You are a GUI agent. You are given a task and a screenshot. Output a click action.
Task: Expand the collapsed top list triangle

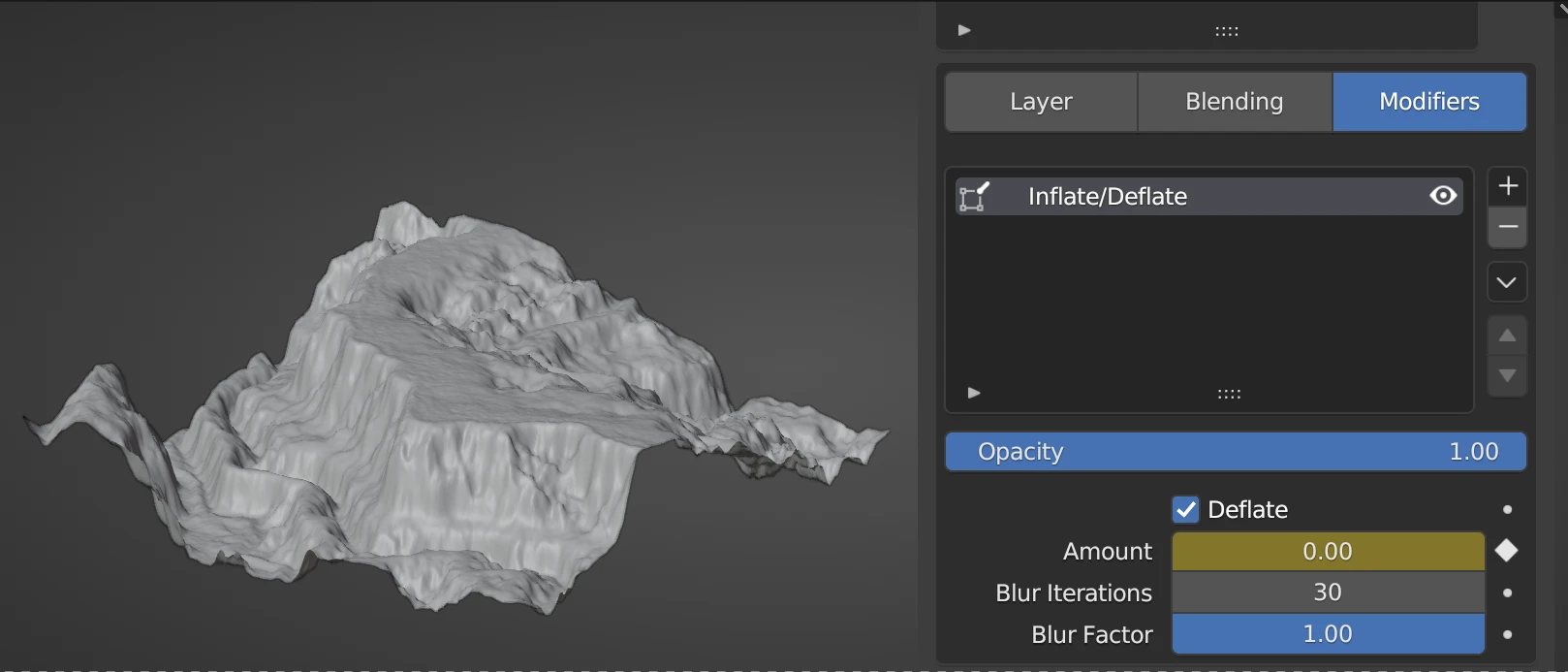pos(964,30)
